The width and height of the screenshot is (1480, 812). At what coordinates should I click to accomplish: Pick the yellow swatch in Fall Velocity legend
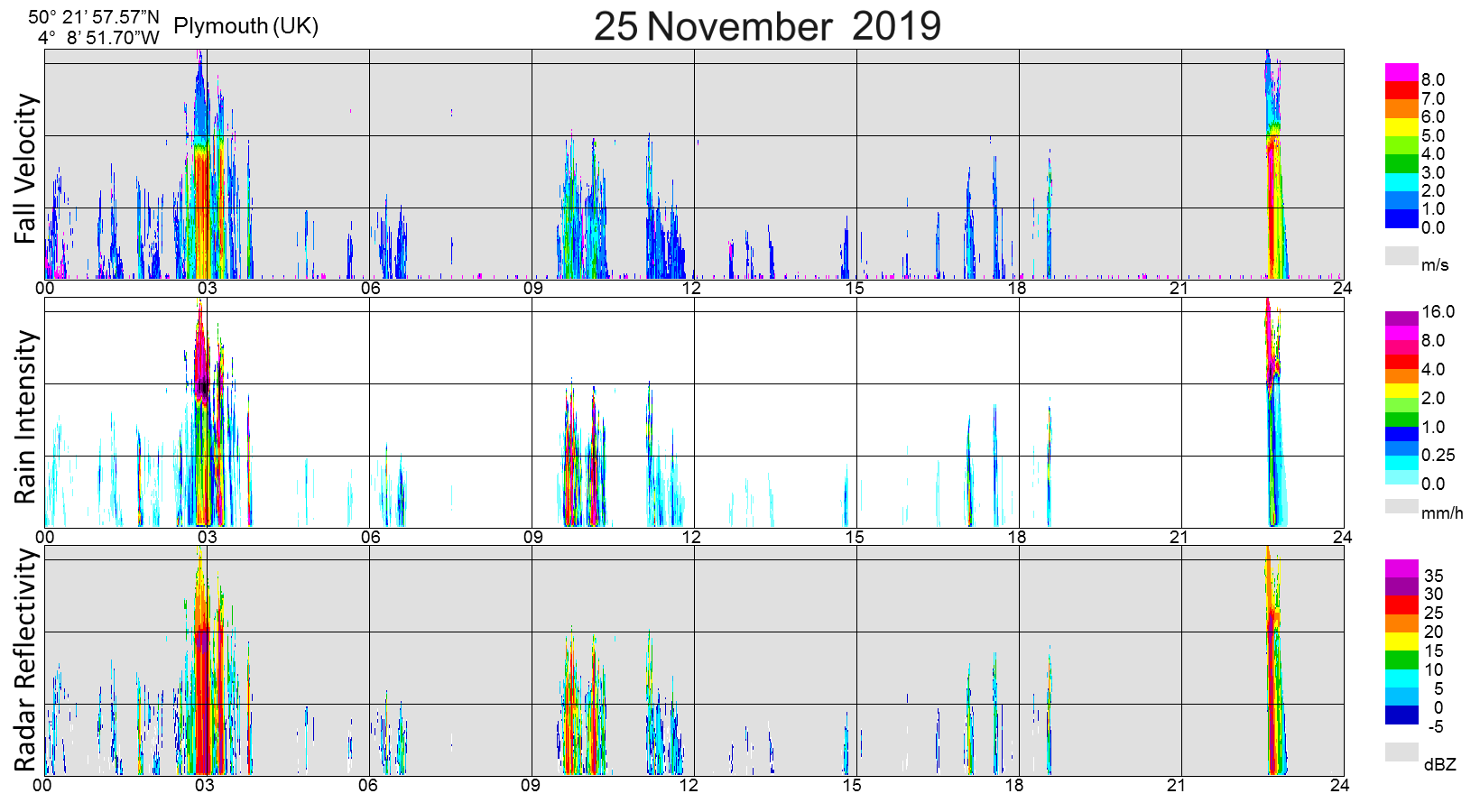tap(1401, 127)
